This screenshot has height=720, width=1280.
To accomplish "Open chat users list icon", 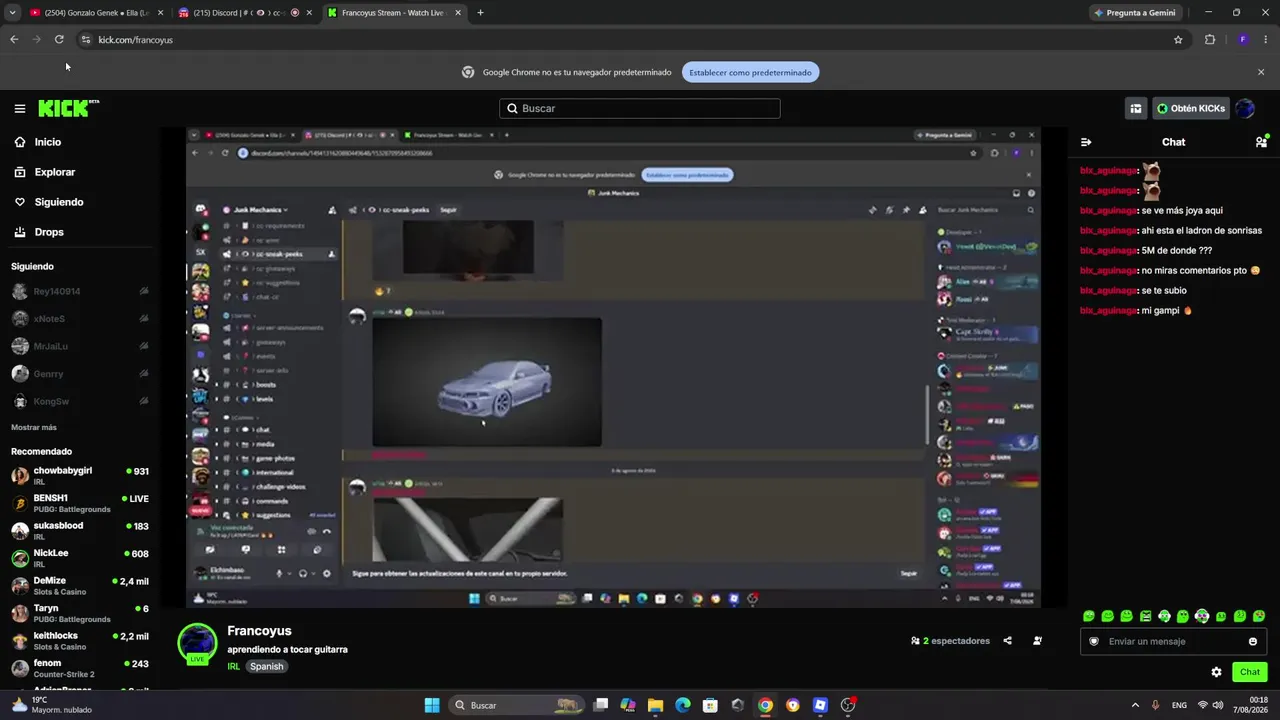I will click(1261, 142).
